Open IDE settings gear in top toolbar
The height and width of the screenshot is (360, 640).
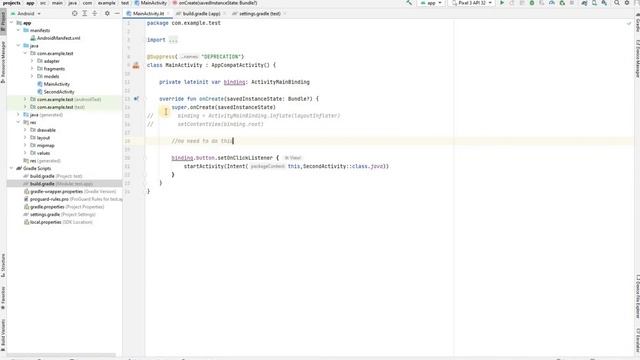(627, 3)
